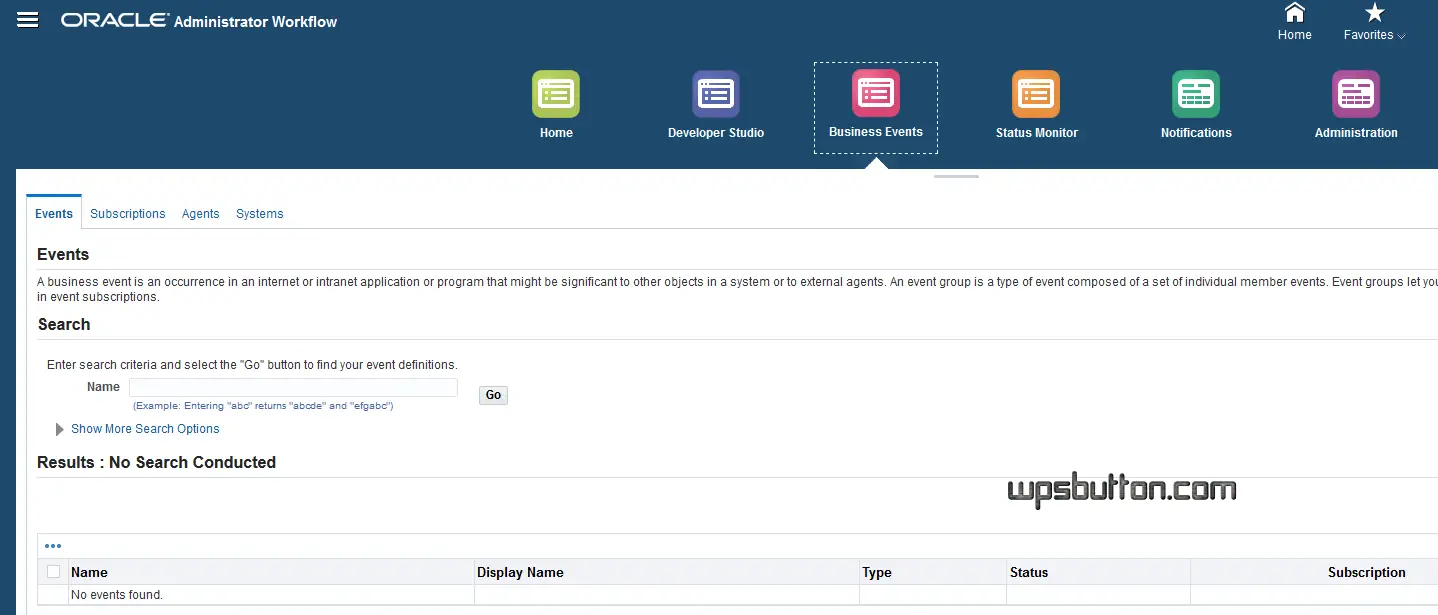Click the Show More Search Options link
Screen dimensions: 1438x615
point(145,429)
